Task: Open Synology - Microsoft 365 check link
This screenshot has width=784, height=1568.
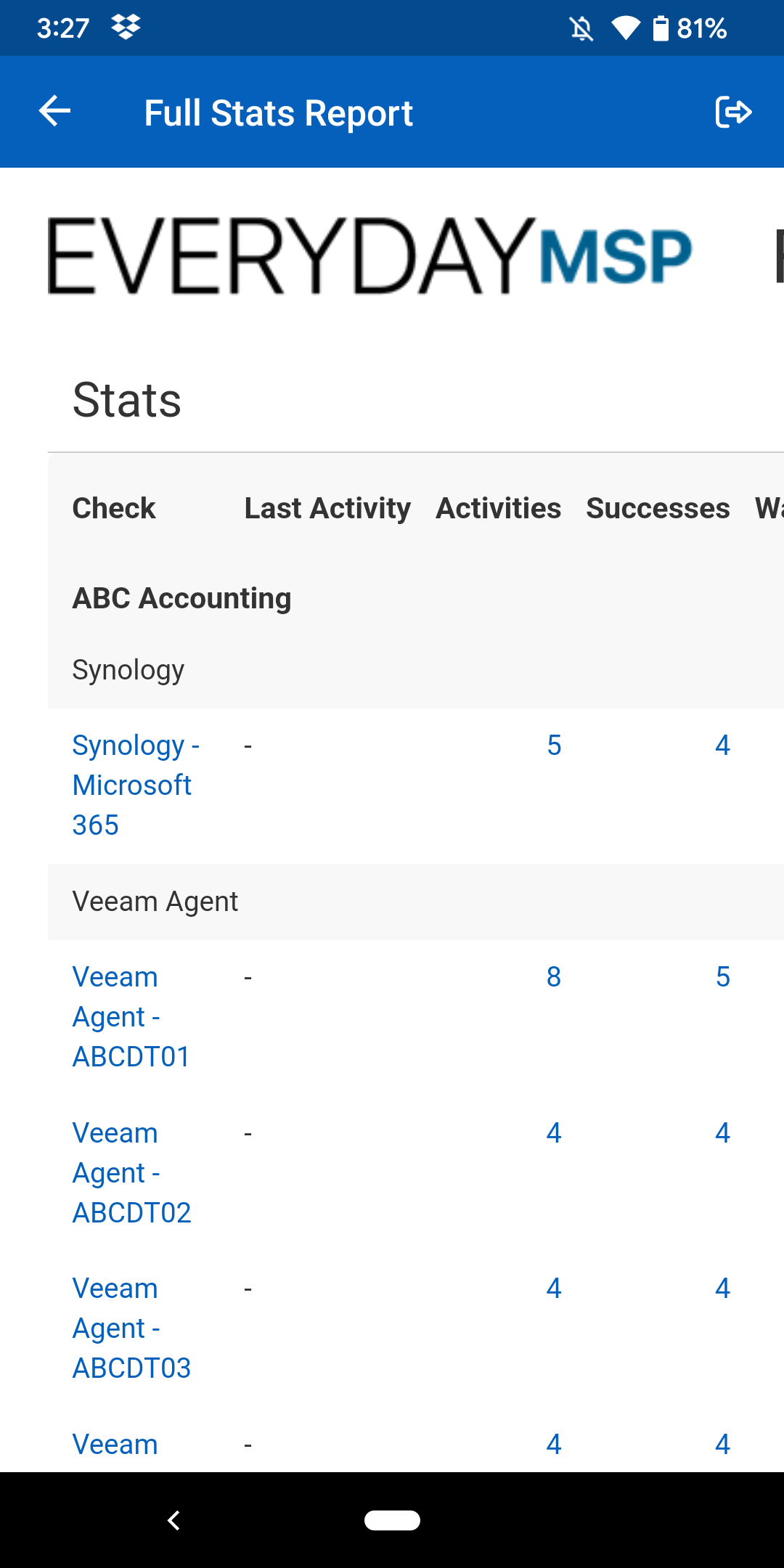Action: coord(134,785)
